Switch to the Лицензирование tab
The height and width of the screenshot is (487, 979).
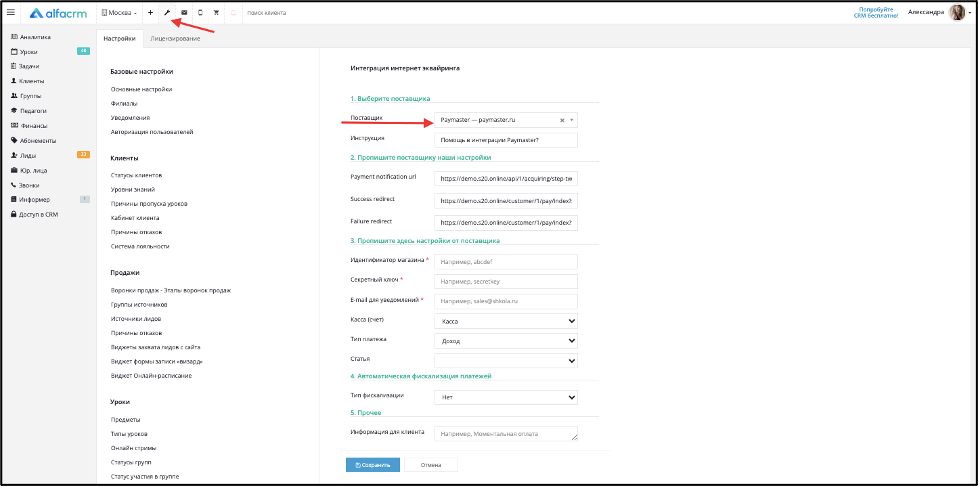point(174,38)
